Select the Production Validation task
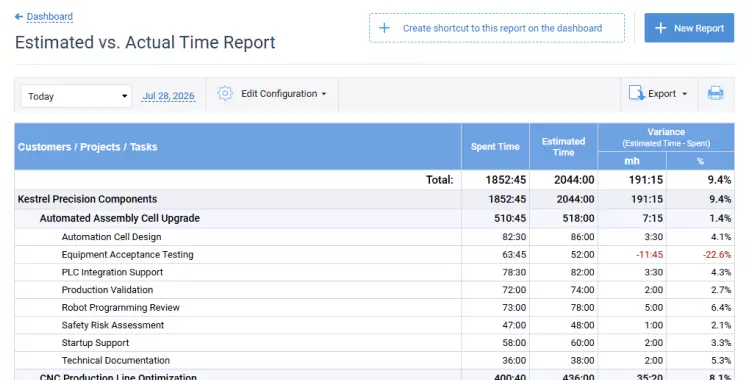This screenshot has width=750, height=380. pos(374,290)
